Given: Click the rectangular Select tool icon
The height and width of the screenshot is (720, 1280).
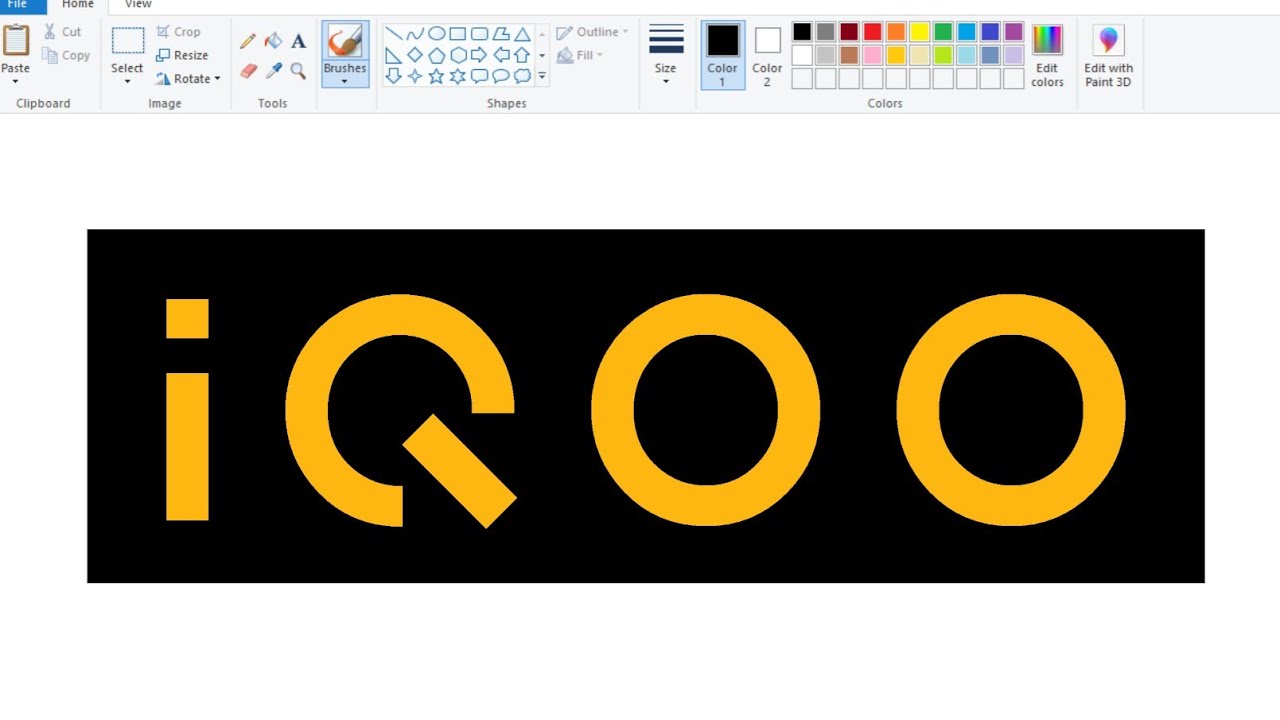Looking at the screenshot, I should click(127, 41).
